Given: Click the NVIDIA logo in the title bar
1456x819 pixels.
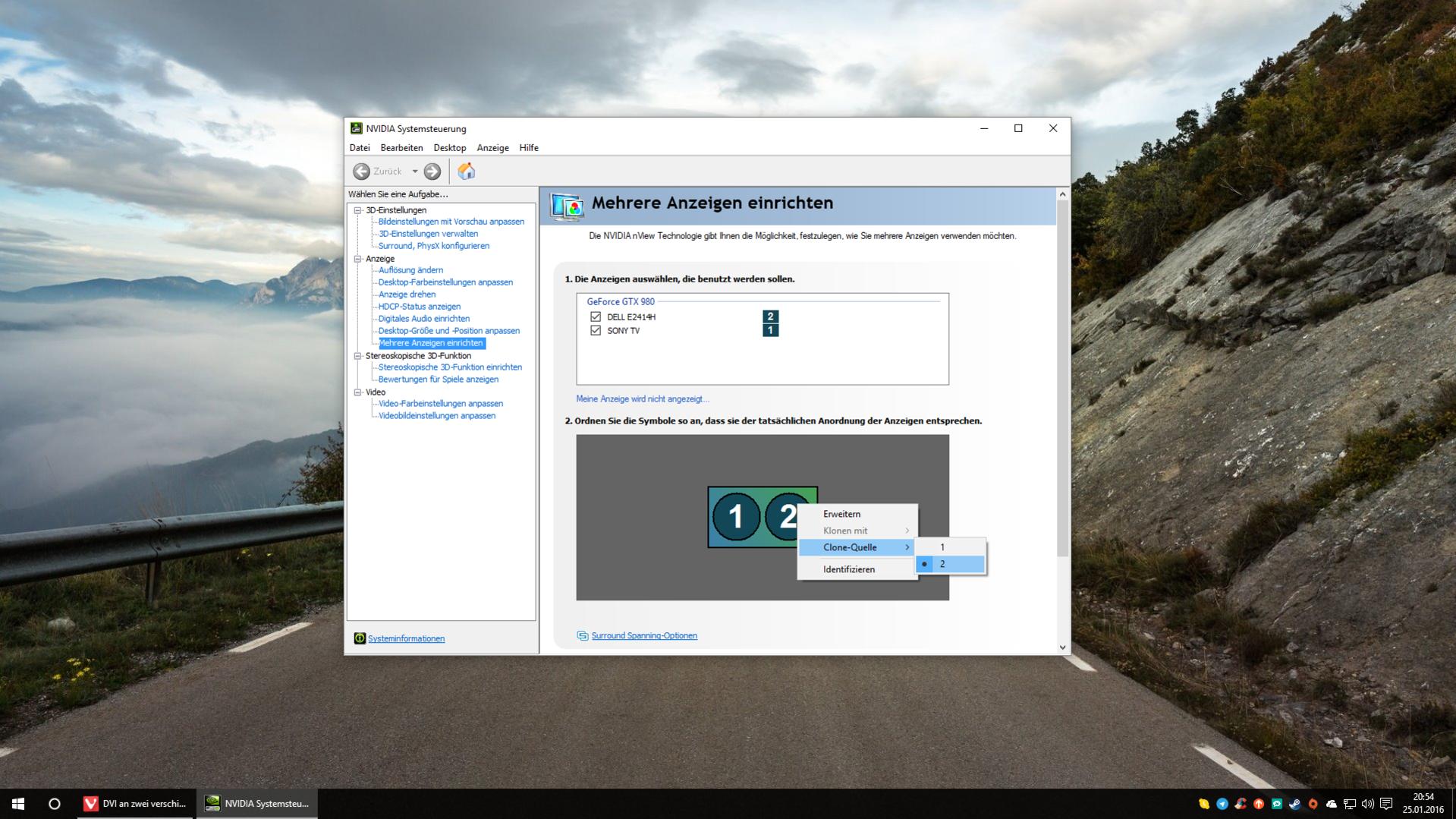Looking at the screenshot, I should [x=356, y=128].
